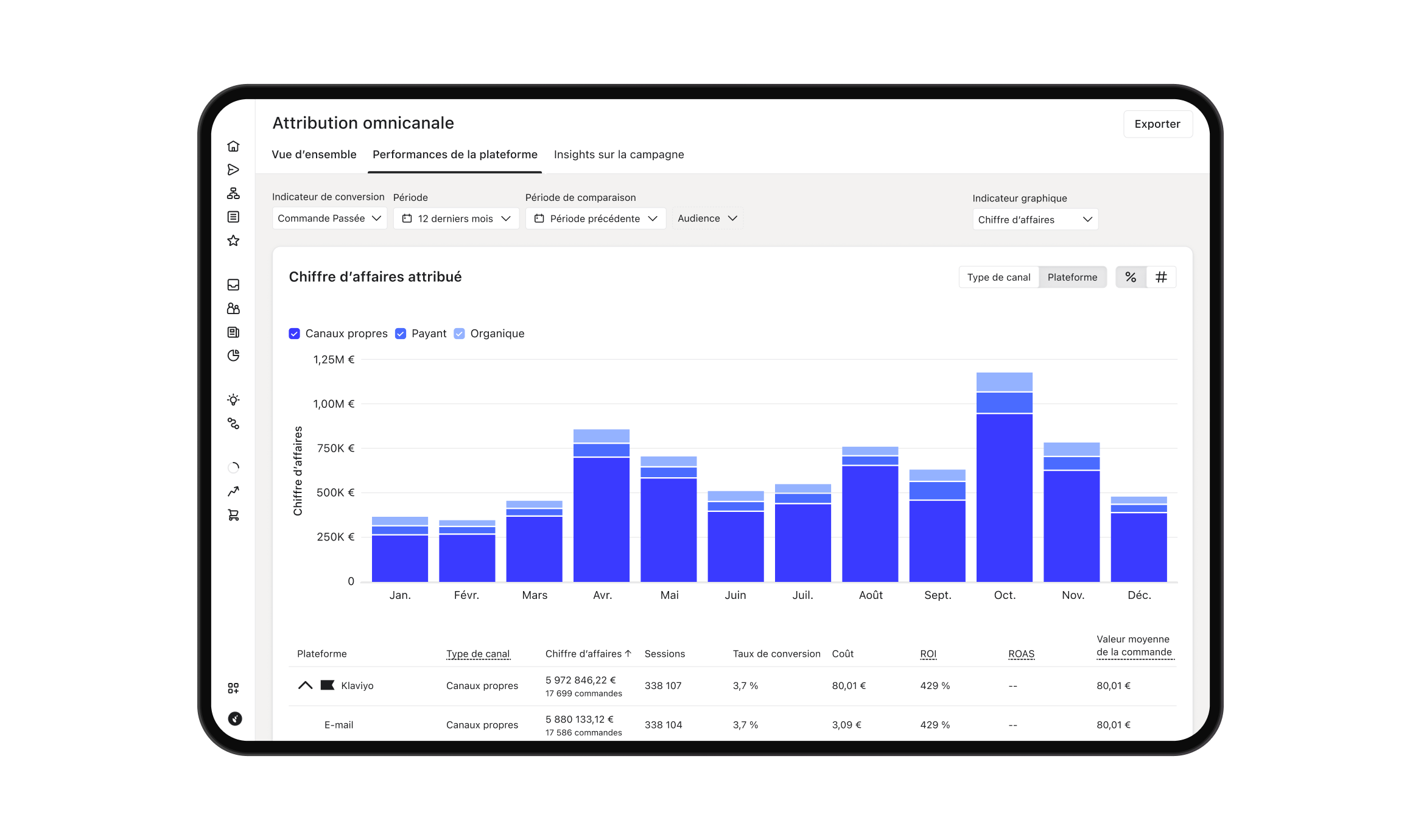
Task: Toggle the Payant legend checkbox
Action: pyautogui.click(x=401, y=334)
